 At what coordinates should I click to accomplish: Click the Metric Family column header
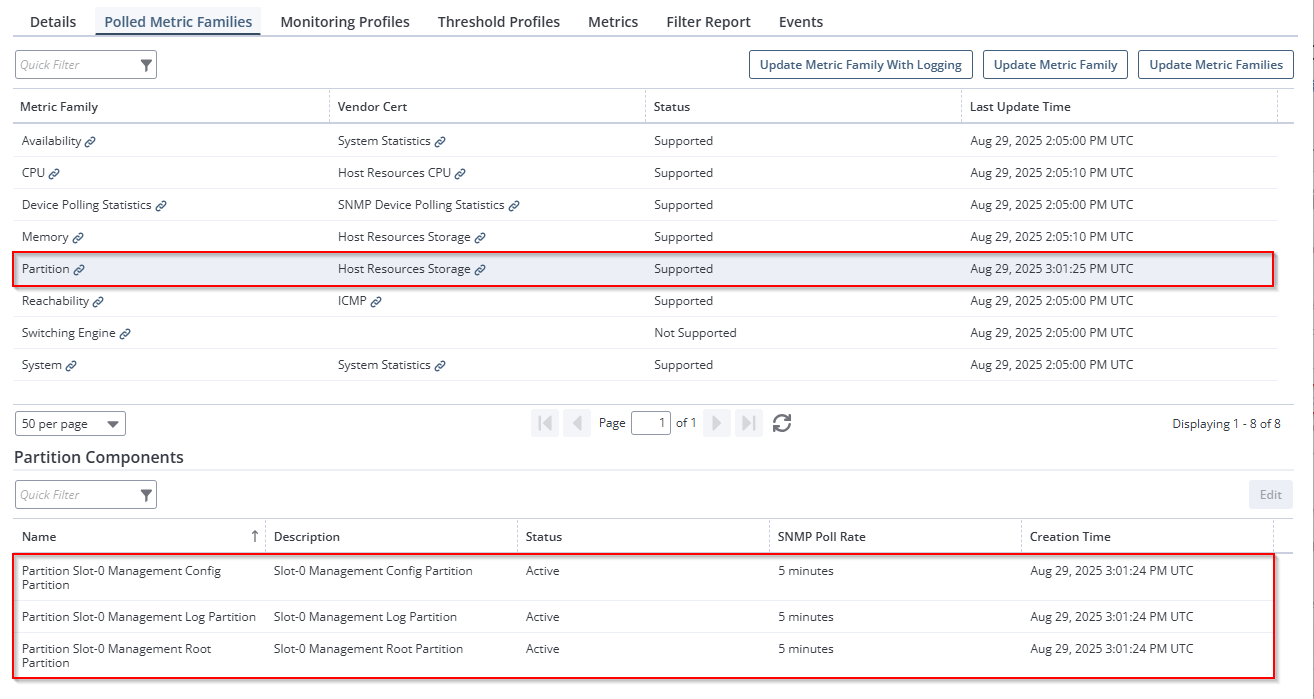[60, 107]
